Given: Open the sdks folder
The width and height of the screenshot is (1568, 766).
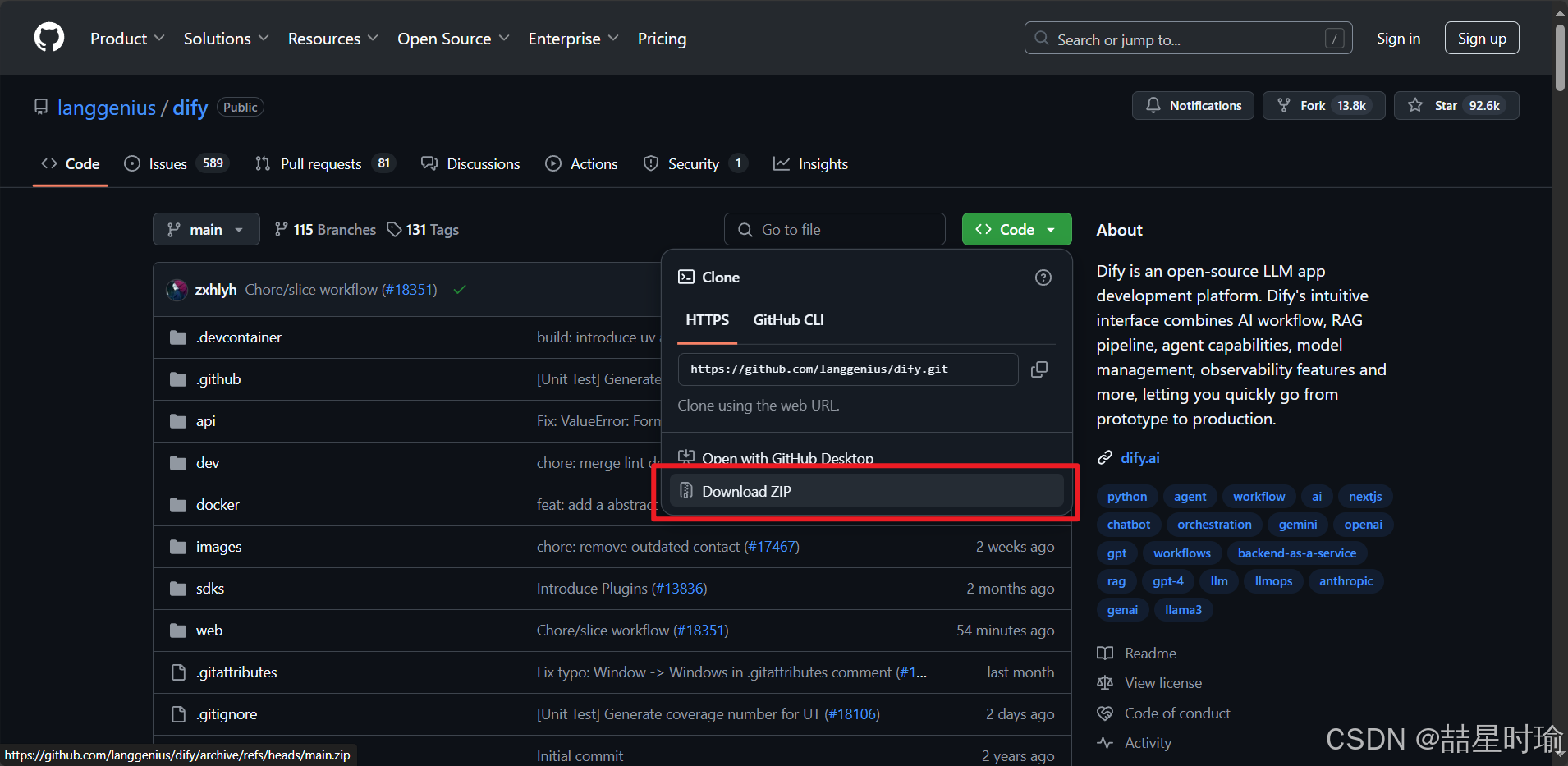Looking at the screenshot, I should (x=210, y=589).
